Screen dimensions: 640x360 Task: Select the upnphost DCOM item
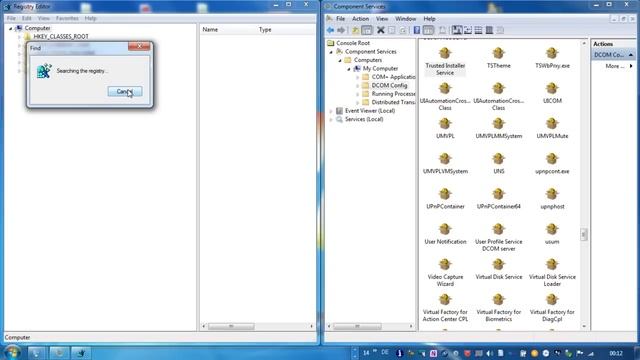[x=552, y=199]
